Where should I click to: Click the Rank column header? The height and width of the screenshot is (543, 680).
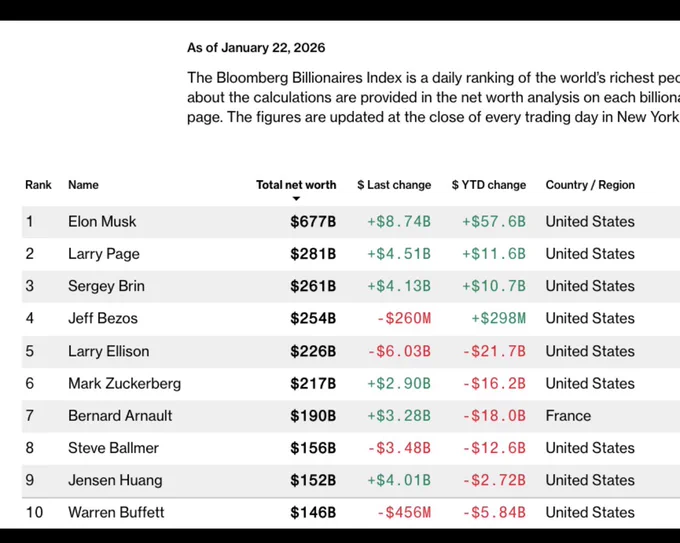click(x=38, y=185)
